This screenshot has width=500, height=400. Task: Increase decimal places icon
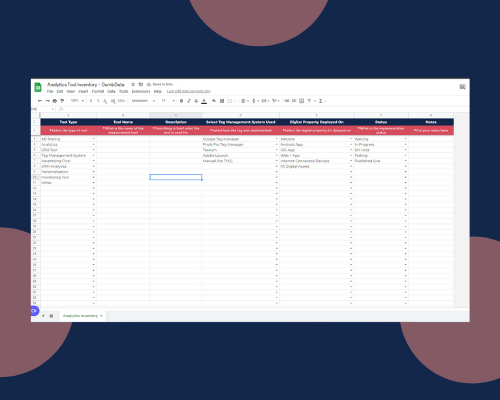(x=113, y=101)
